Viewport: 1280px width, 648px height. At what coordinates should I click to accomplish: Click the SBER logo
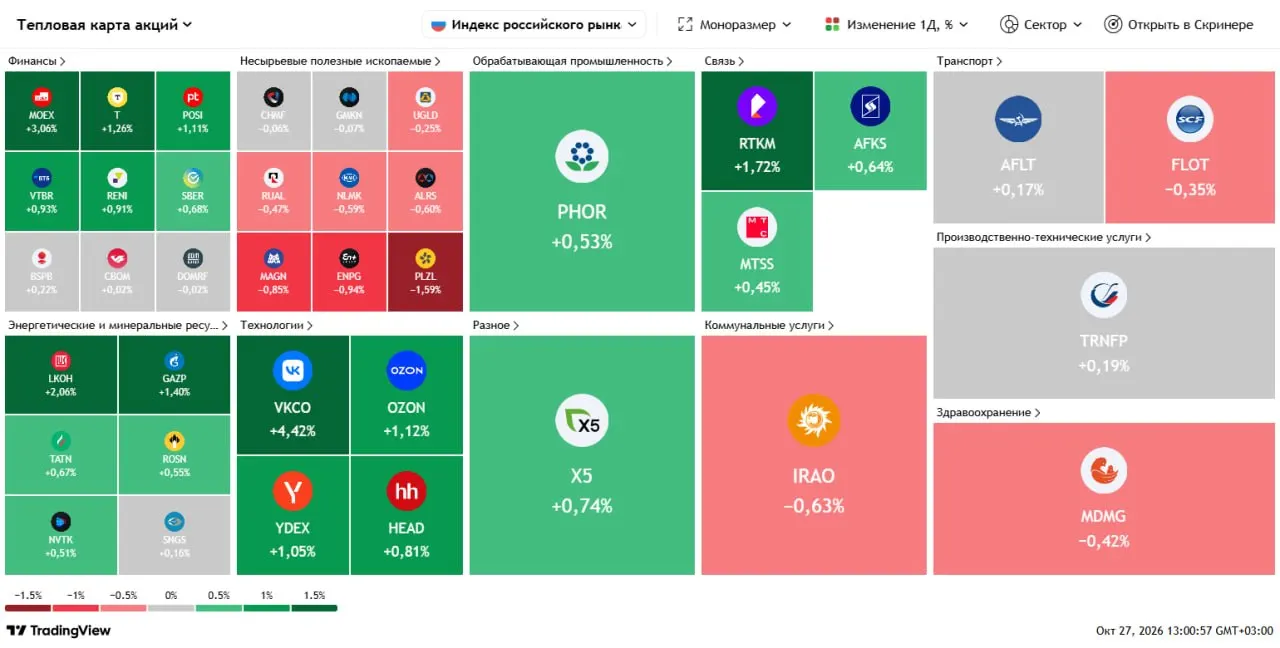(x=193, y=178)
